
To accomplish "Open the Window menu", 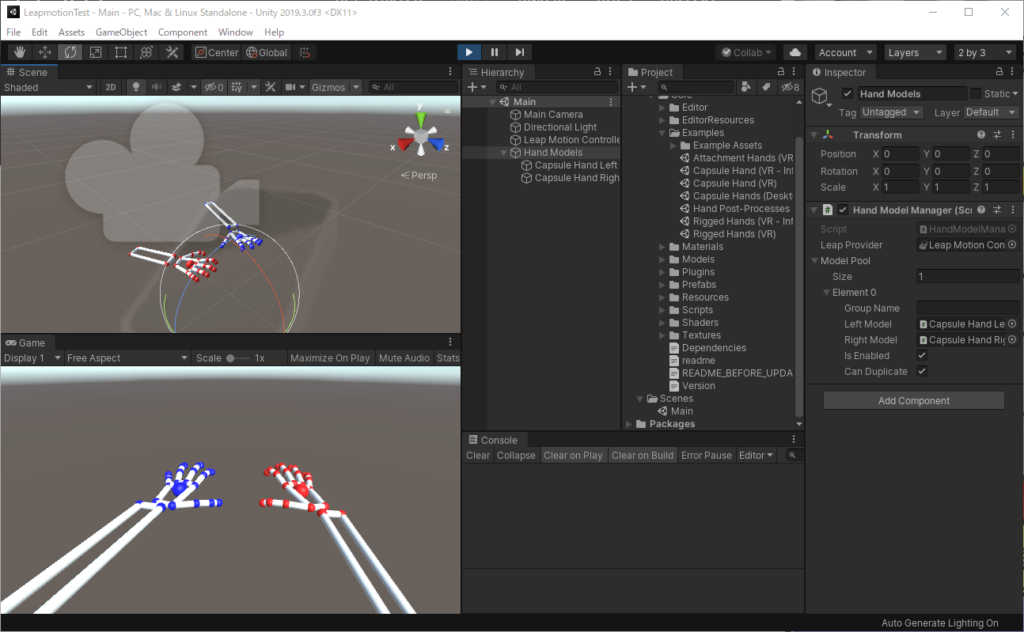I will pos(235,32).
